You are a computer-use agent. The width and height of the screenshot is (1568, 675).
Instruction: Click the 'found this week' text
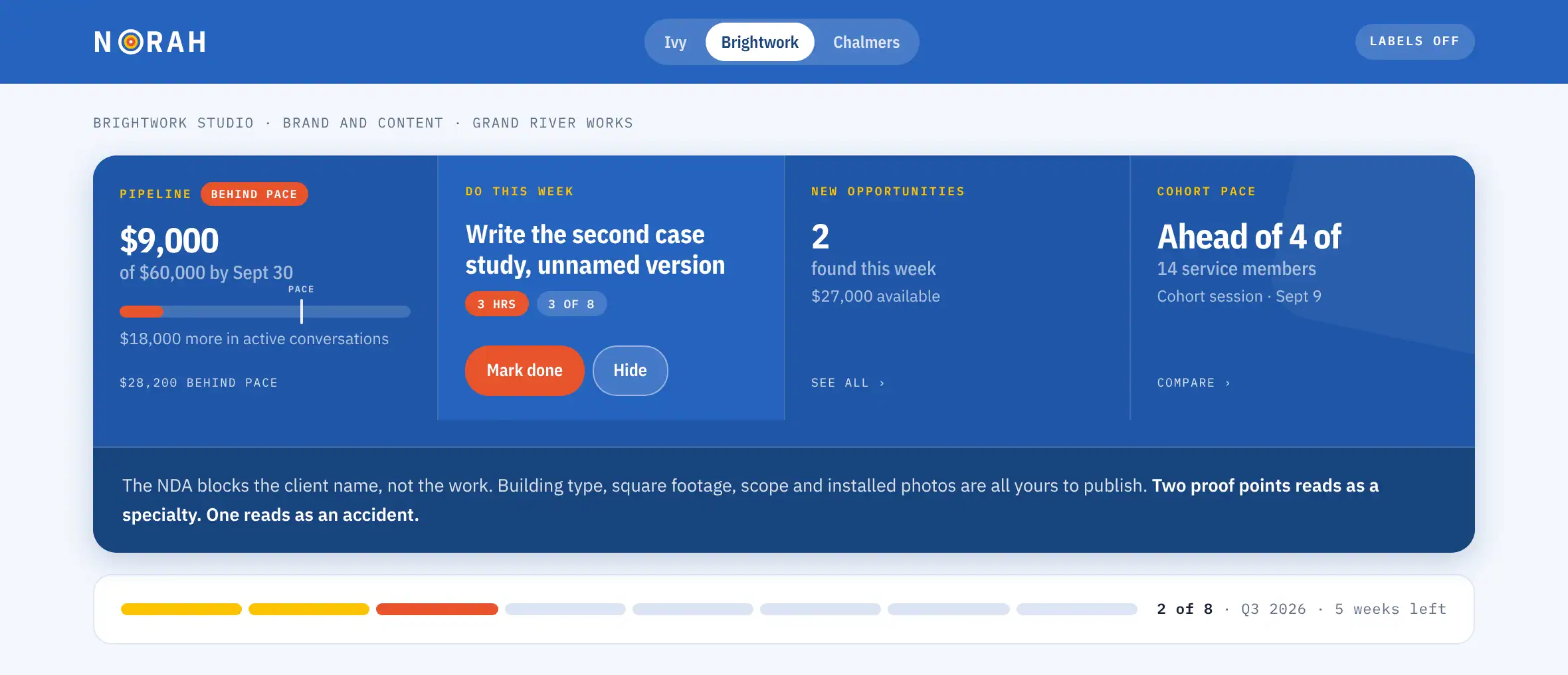pos(873,268)
